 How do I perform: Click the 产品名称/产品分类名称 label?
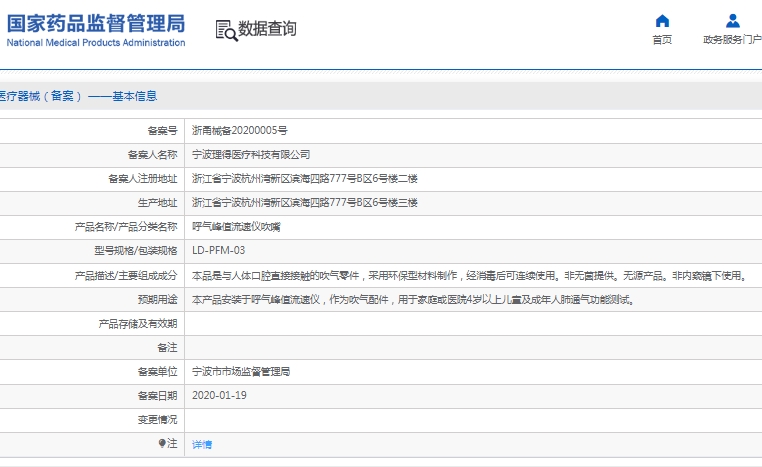(126, 227)
